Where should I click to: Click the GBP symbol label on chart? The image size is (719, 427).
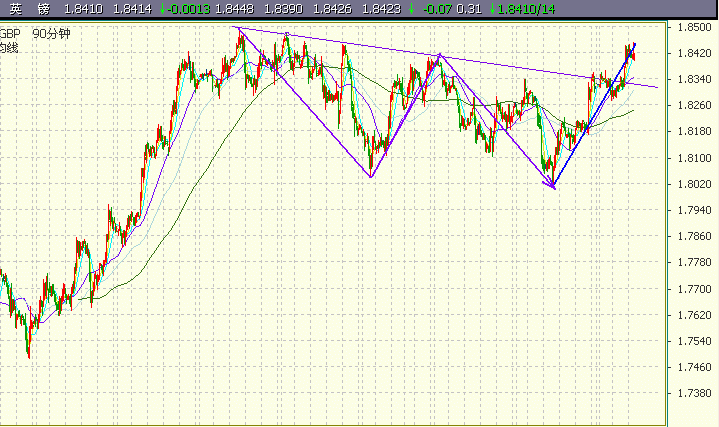10,34
